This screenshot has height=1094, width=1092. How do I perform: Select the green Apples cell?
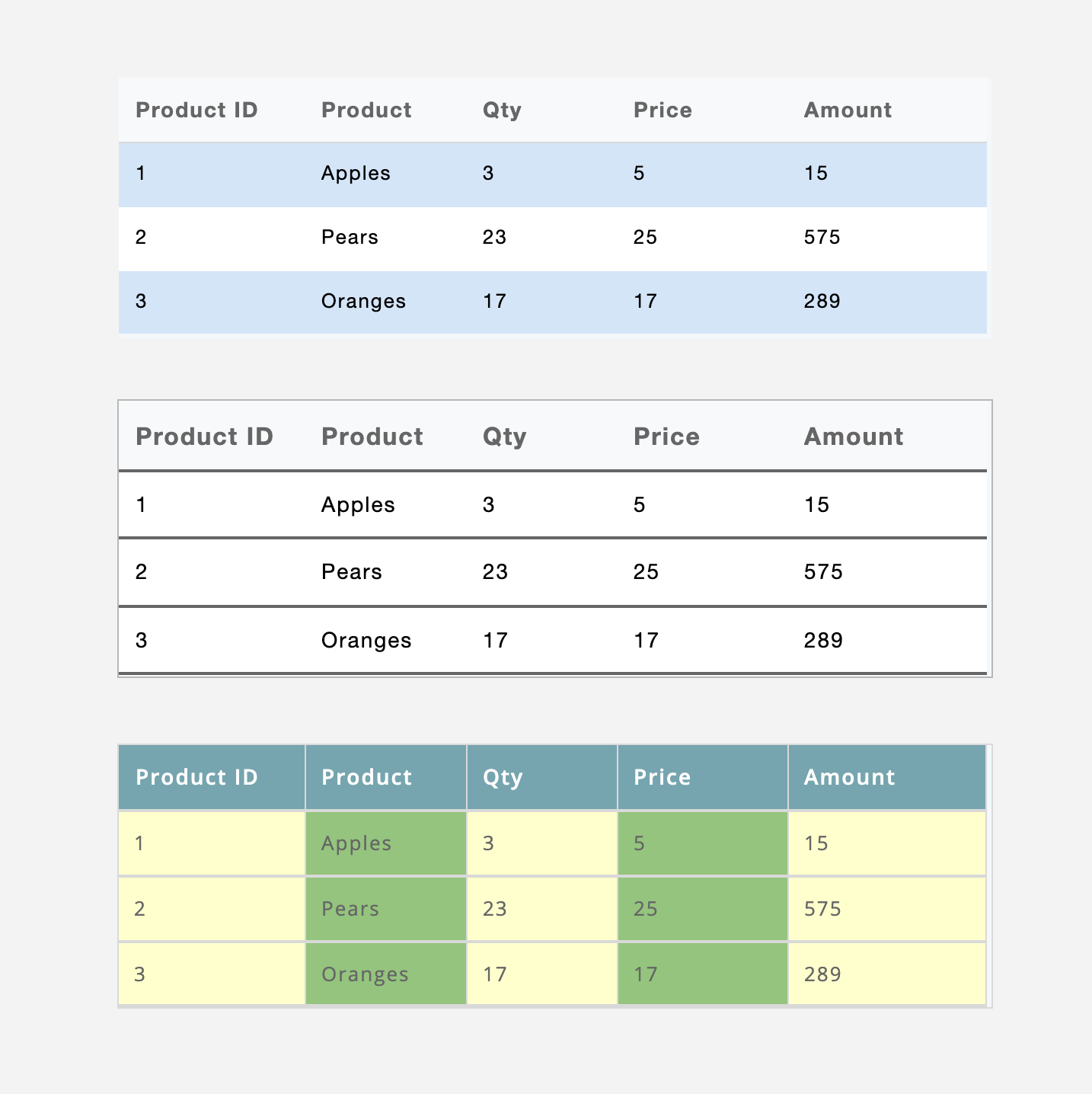tap(386, 843)
